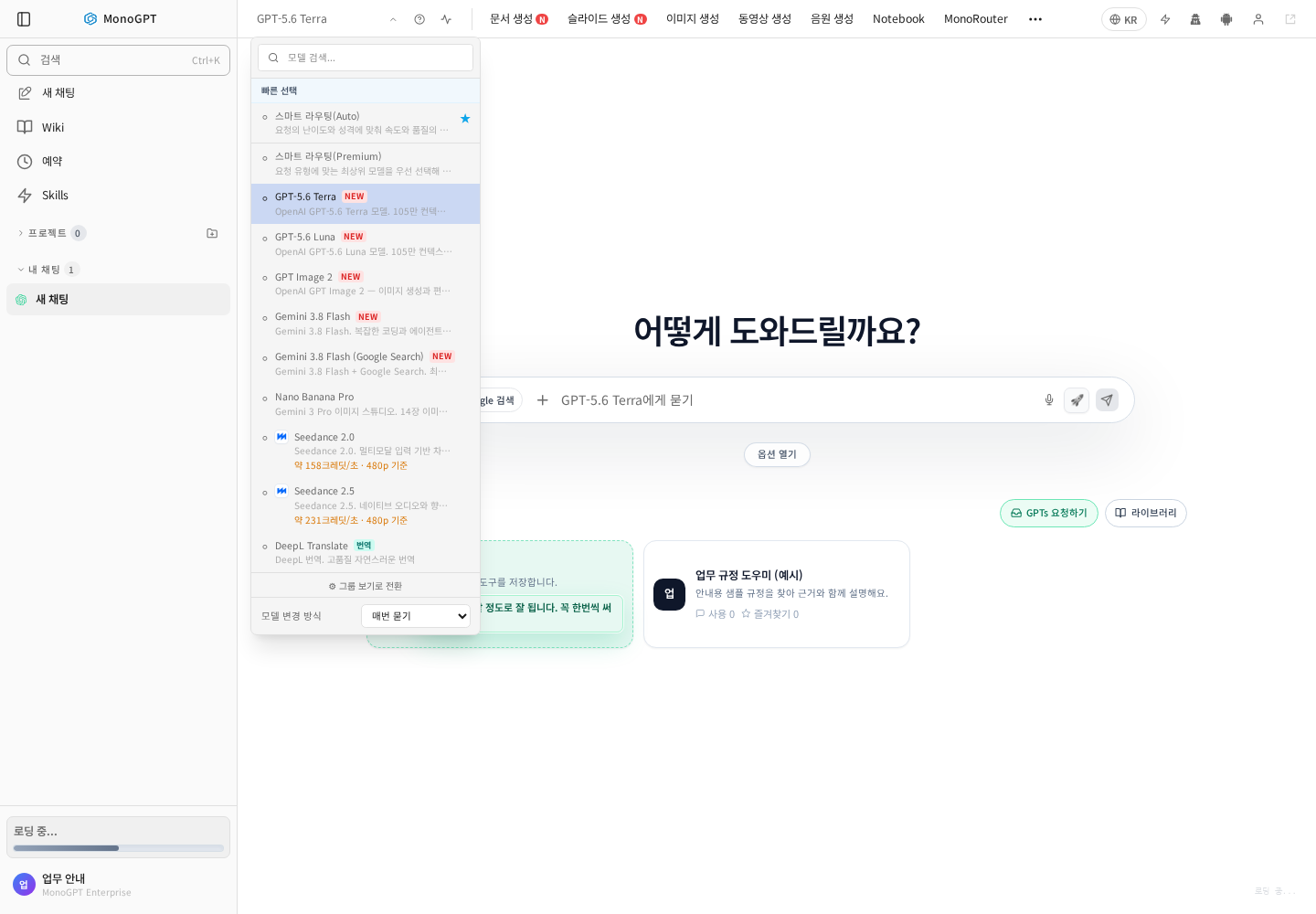Open the 새 채팅 chat entry under 내 채팅
This screenshot has width=1316, height=914.
[x=118, y=299]
